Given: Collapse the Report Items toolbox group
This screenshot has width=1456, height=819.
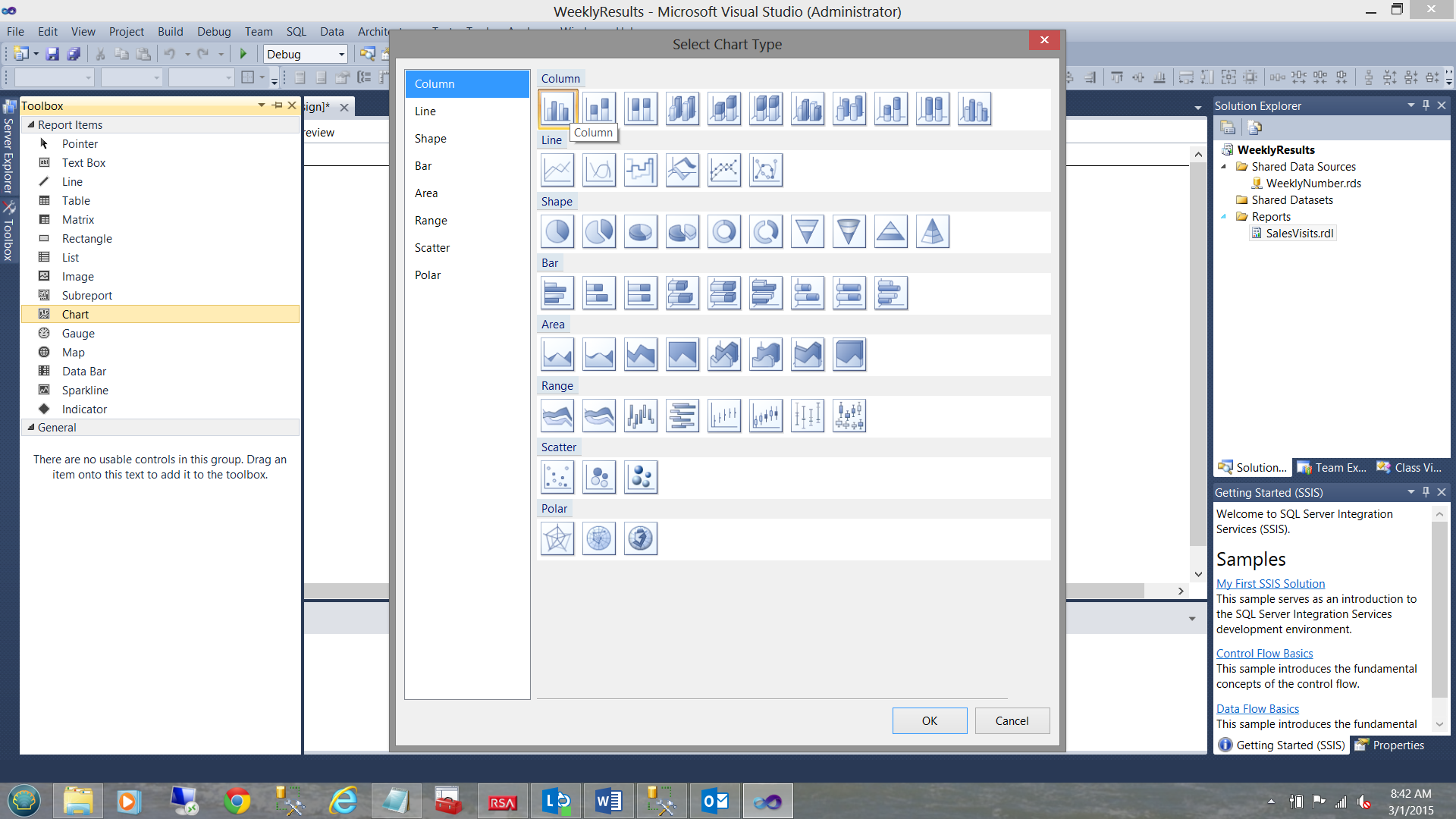Looking at the screenshot, I should point(31,124).
